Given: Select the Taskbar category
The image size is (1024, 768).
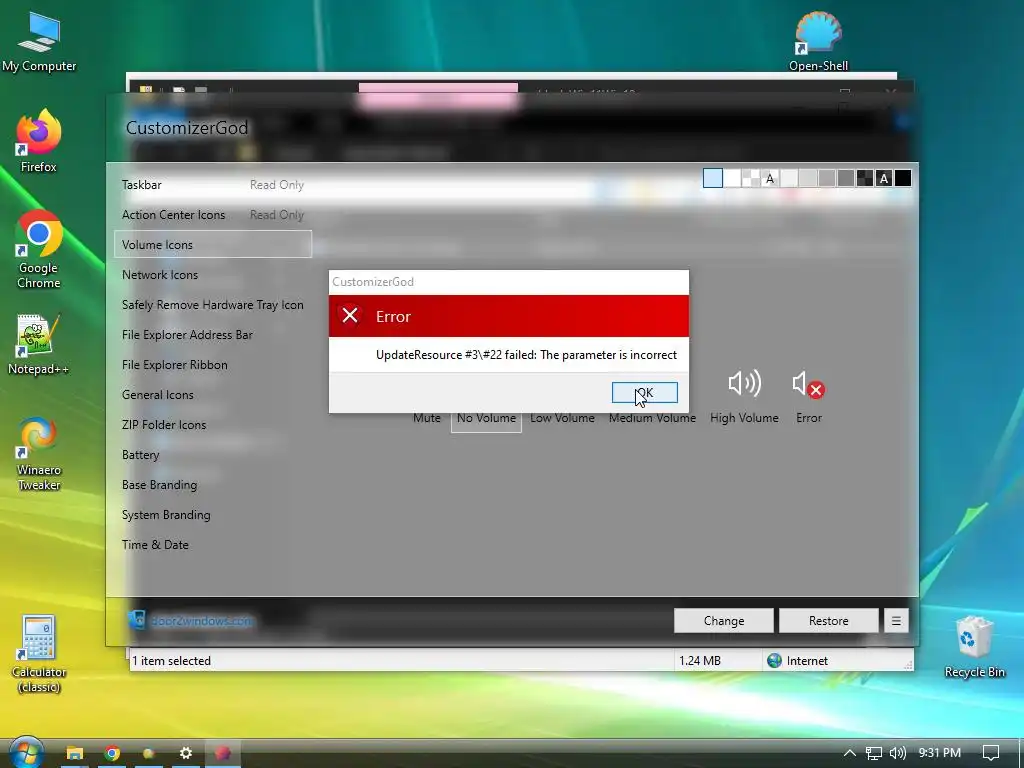Looking at the screenshot, I should click(x=213, y=185).
